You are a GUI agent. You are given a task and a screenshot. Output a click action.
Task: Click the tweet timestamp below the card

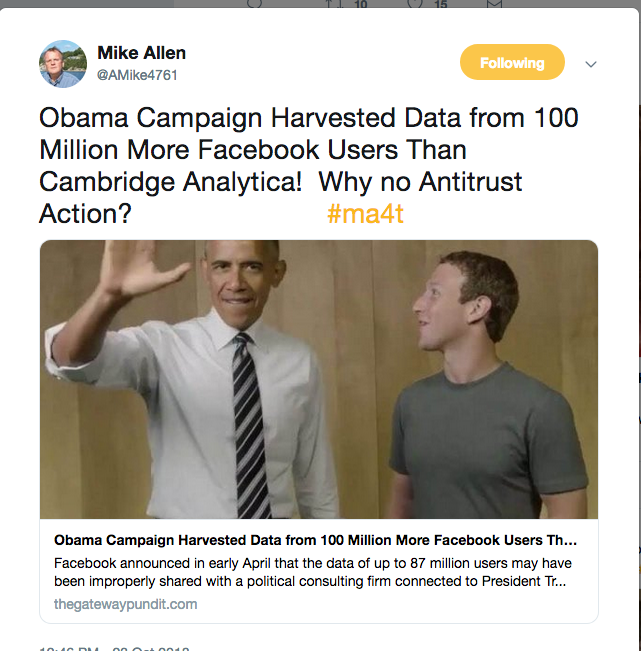[110, 647]
